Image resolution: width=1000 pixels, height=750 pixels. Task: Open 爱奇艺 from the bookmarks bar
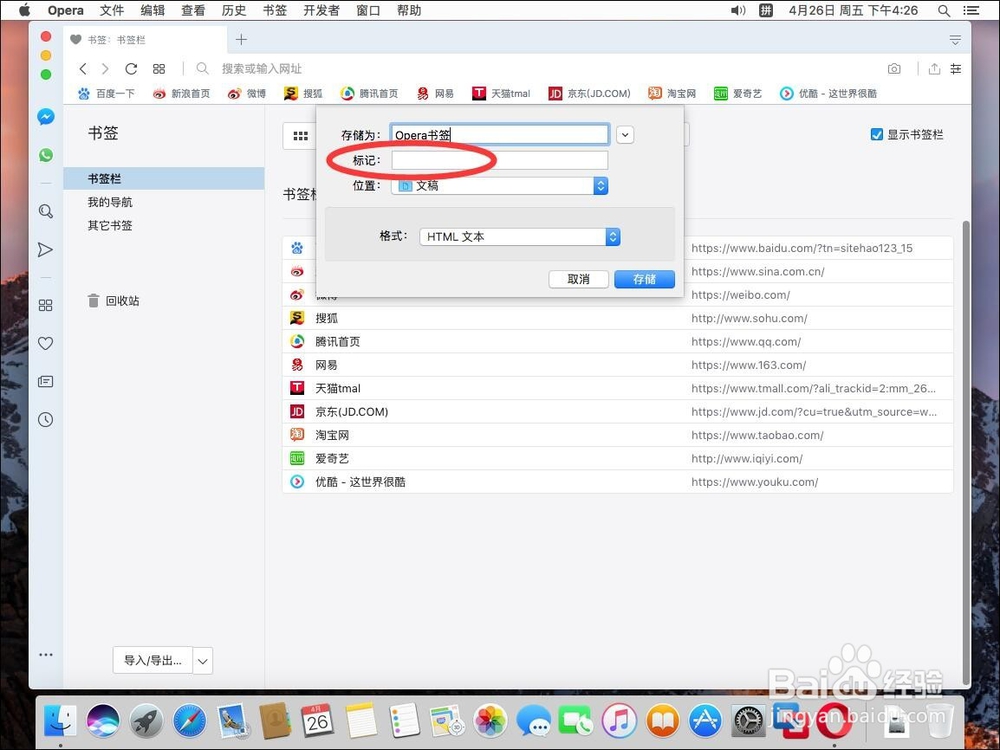pos(738,93)
